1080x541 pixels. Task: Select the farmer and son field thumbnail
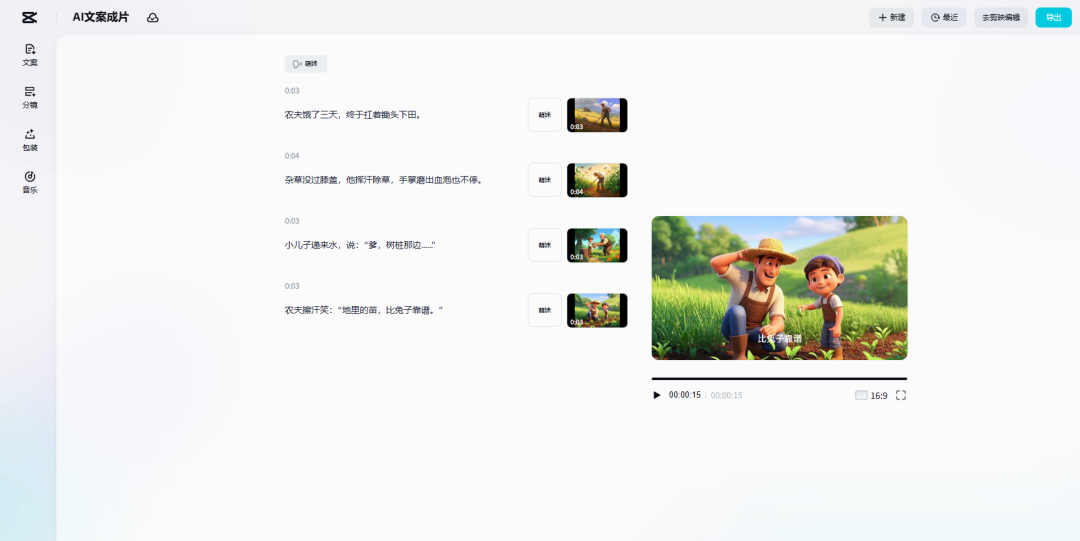(596, 310)
